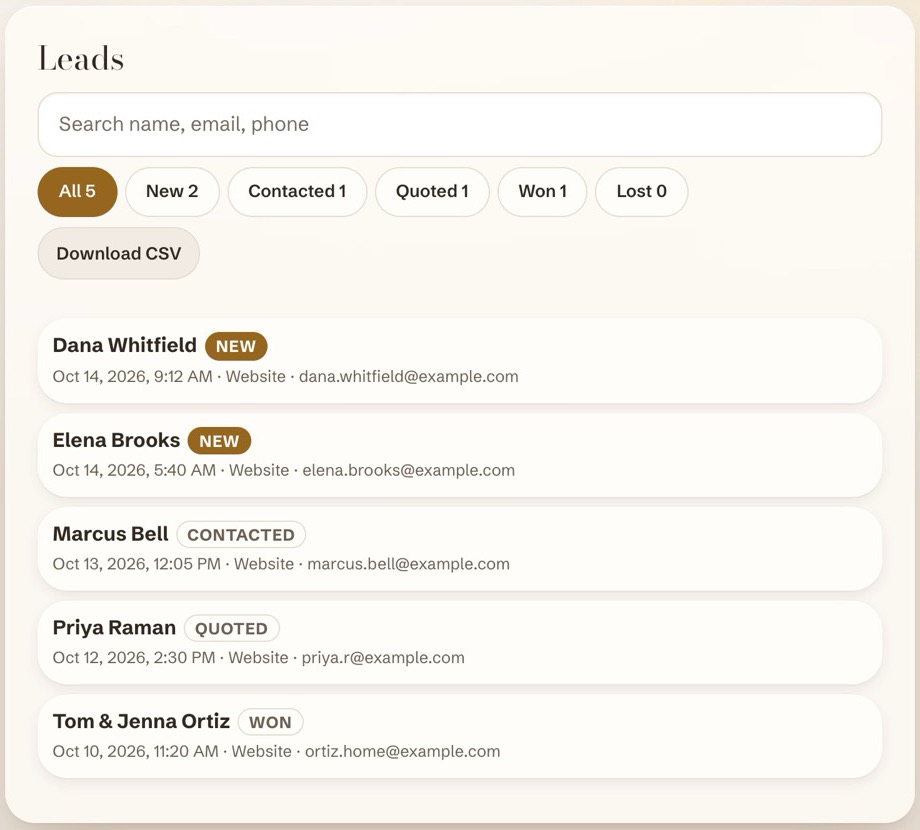Screen dimensions: 920x830
Task: Click the Download CSV button
Action: (x=119, y=253)
